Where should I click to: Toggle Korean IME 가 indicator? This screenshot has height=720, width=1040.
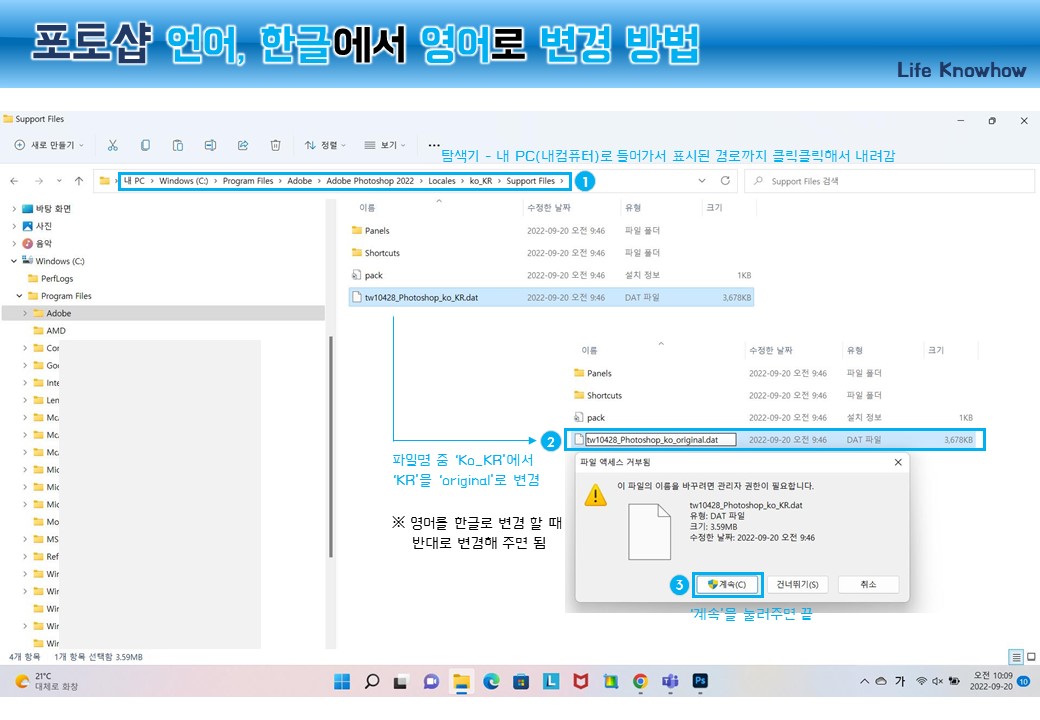coord(900,681)
